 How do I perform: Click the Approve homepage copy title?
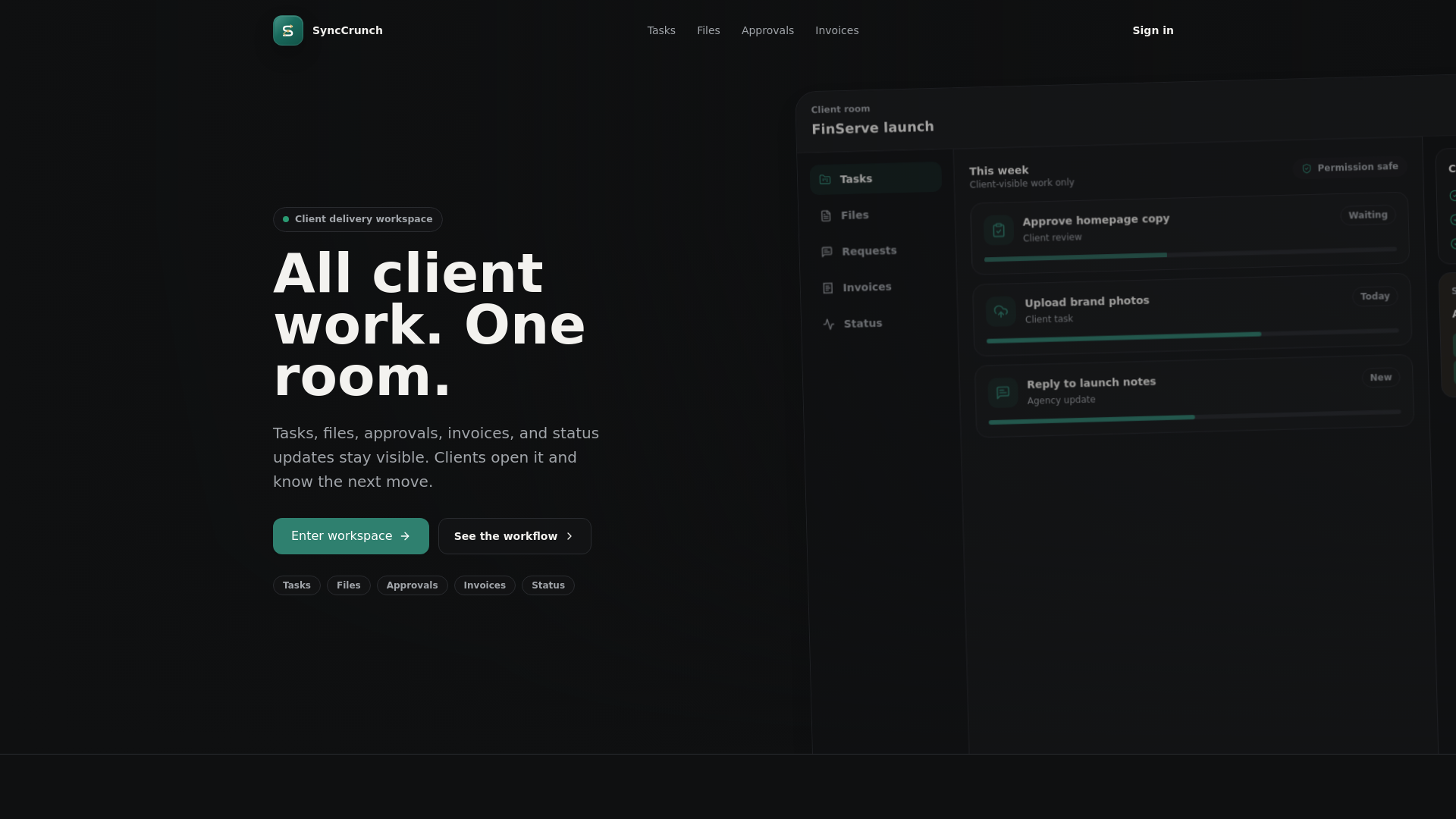tap(1096, 220)
